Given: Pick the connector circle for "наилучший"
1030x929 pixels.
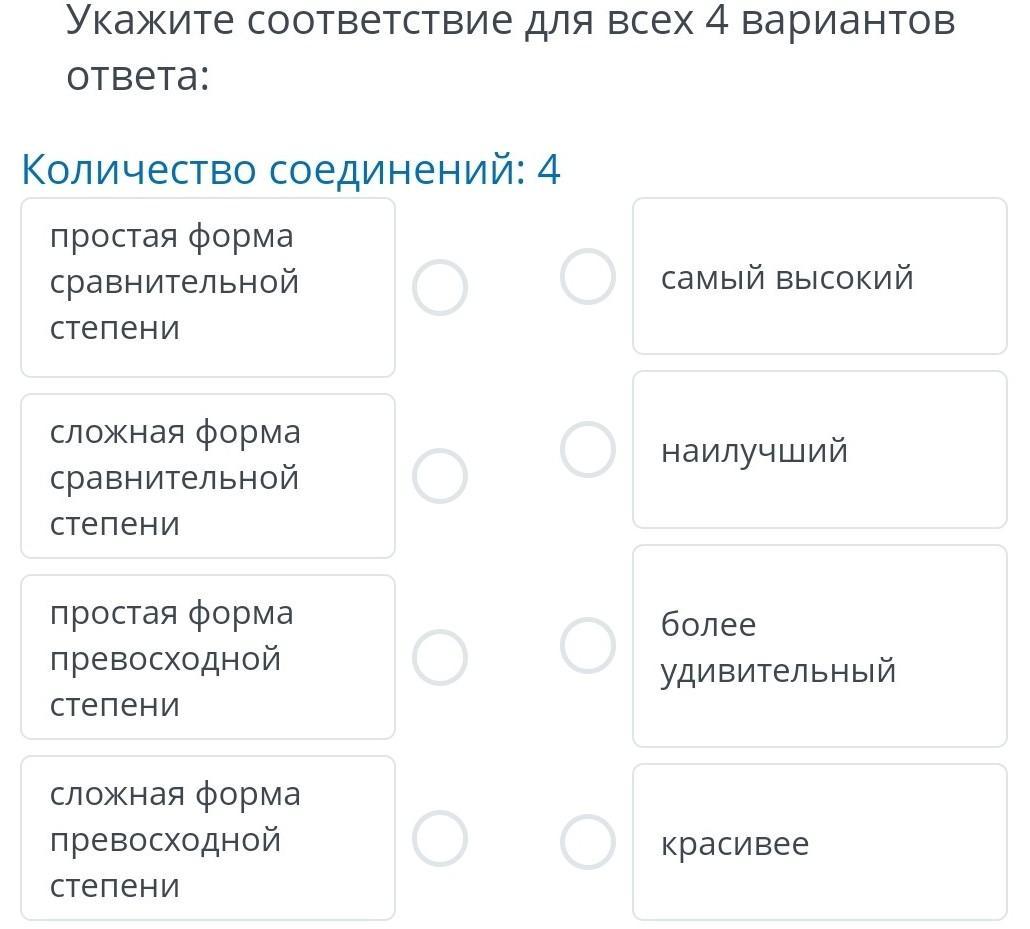Looking at the screenshot, I should (588, 449).
